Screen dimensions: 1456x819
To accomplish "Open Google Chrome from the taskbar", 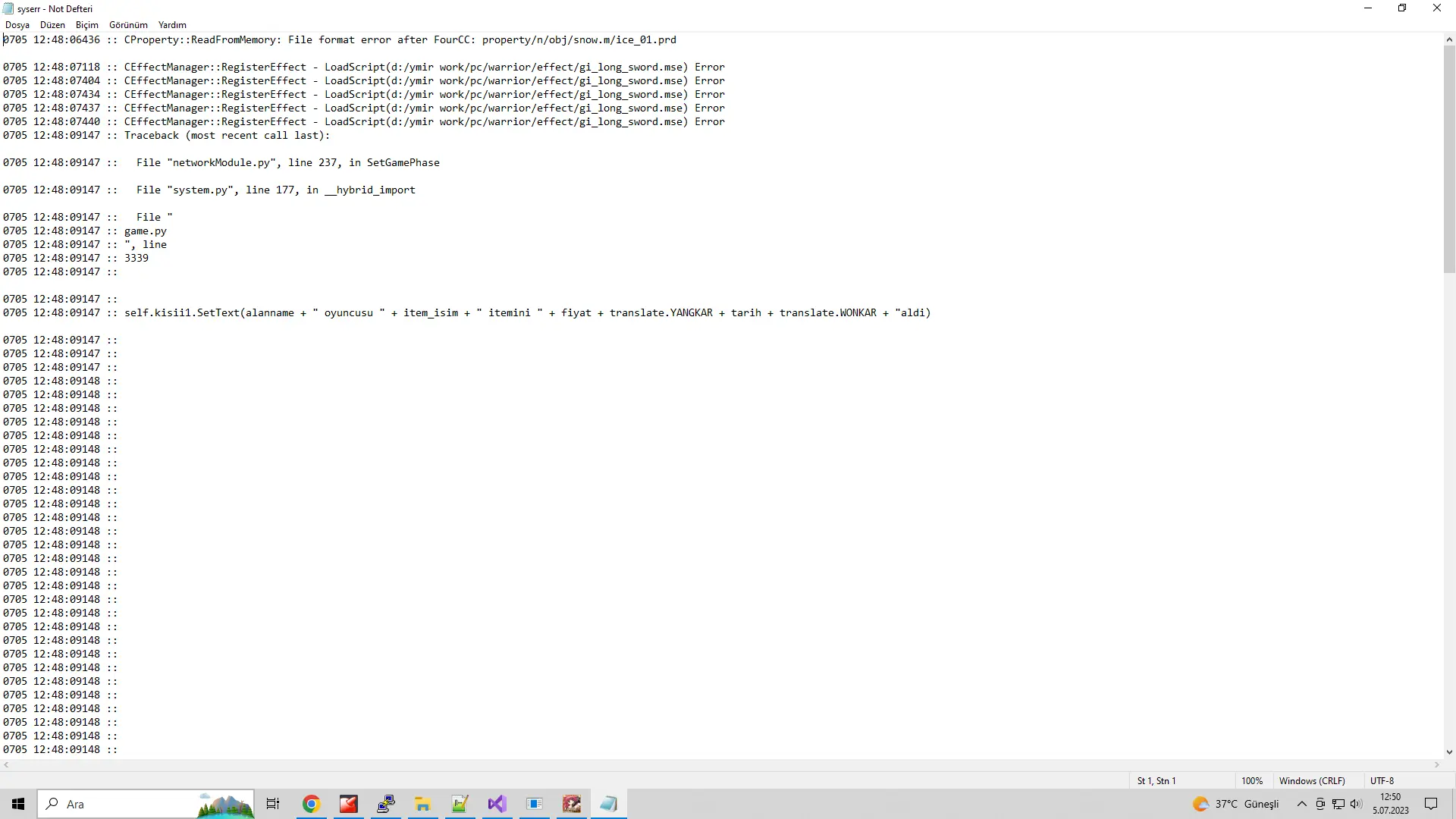I will click(x=311, y=804).
